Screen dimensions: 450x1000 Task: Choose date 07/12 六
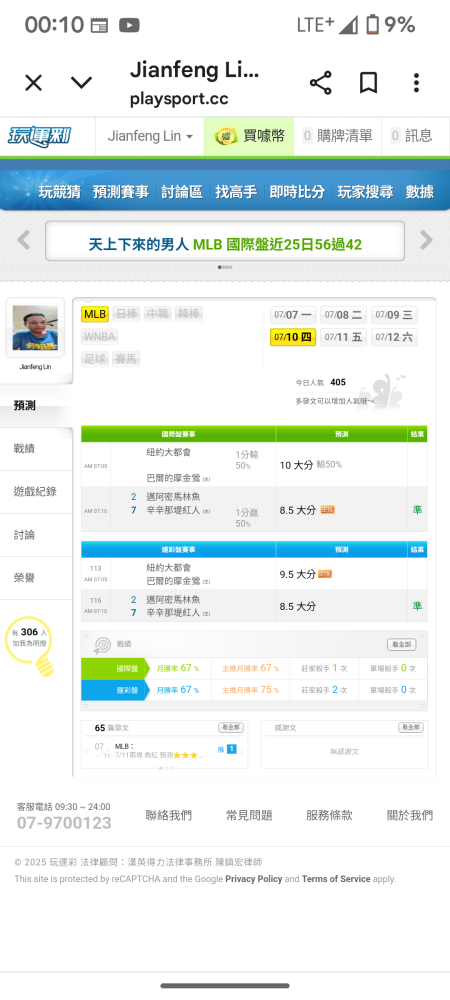pyautogui.click(x=394, y=337)
